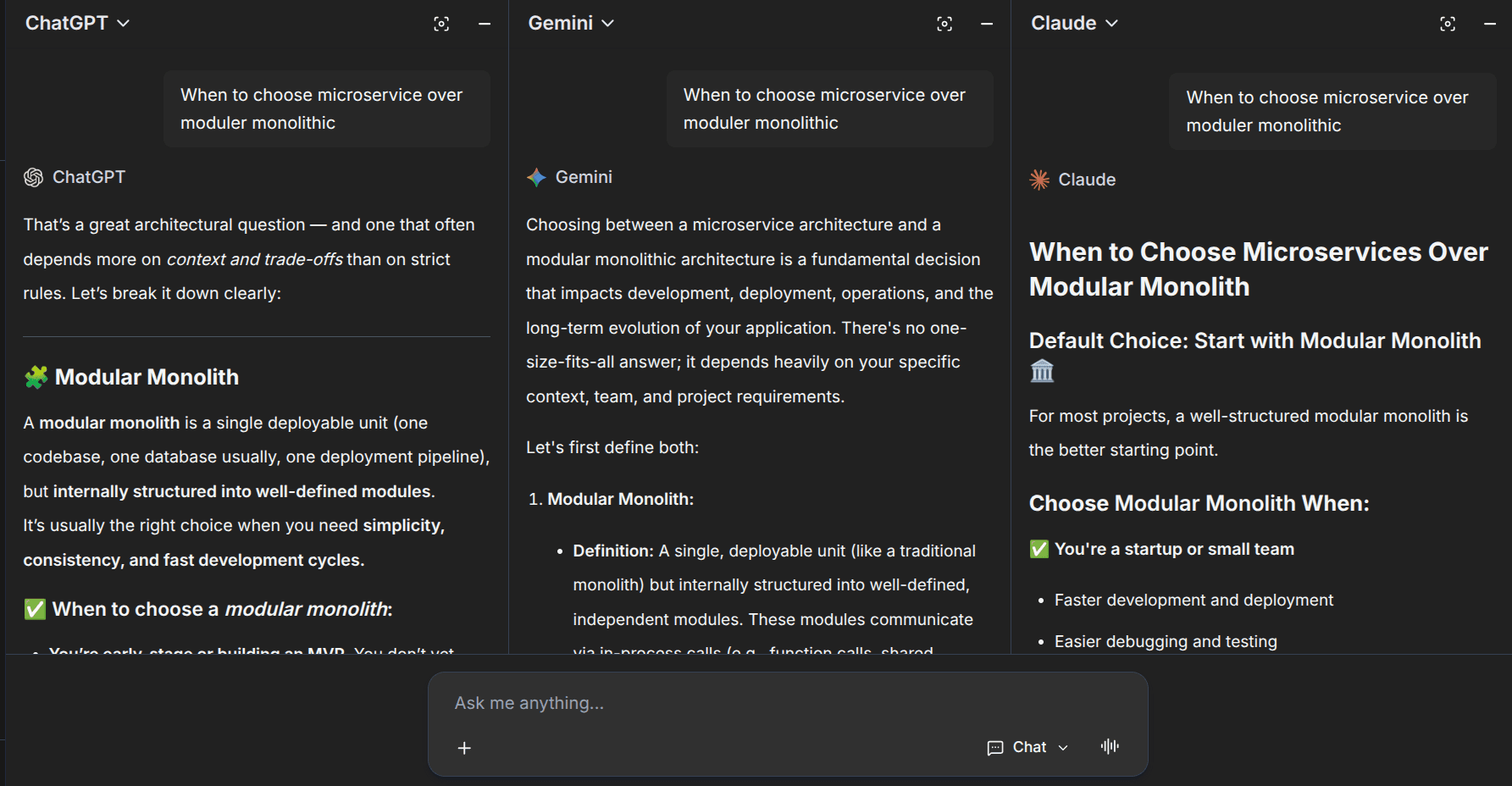Screen dimensions: 1512x786
Task: Click "You're a startup or small team" line
Action: [1162, 549]
